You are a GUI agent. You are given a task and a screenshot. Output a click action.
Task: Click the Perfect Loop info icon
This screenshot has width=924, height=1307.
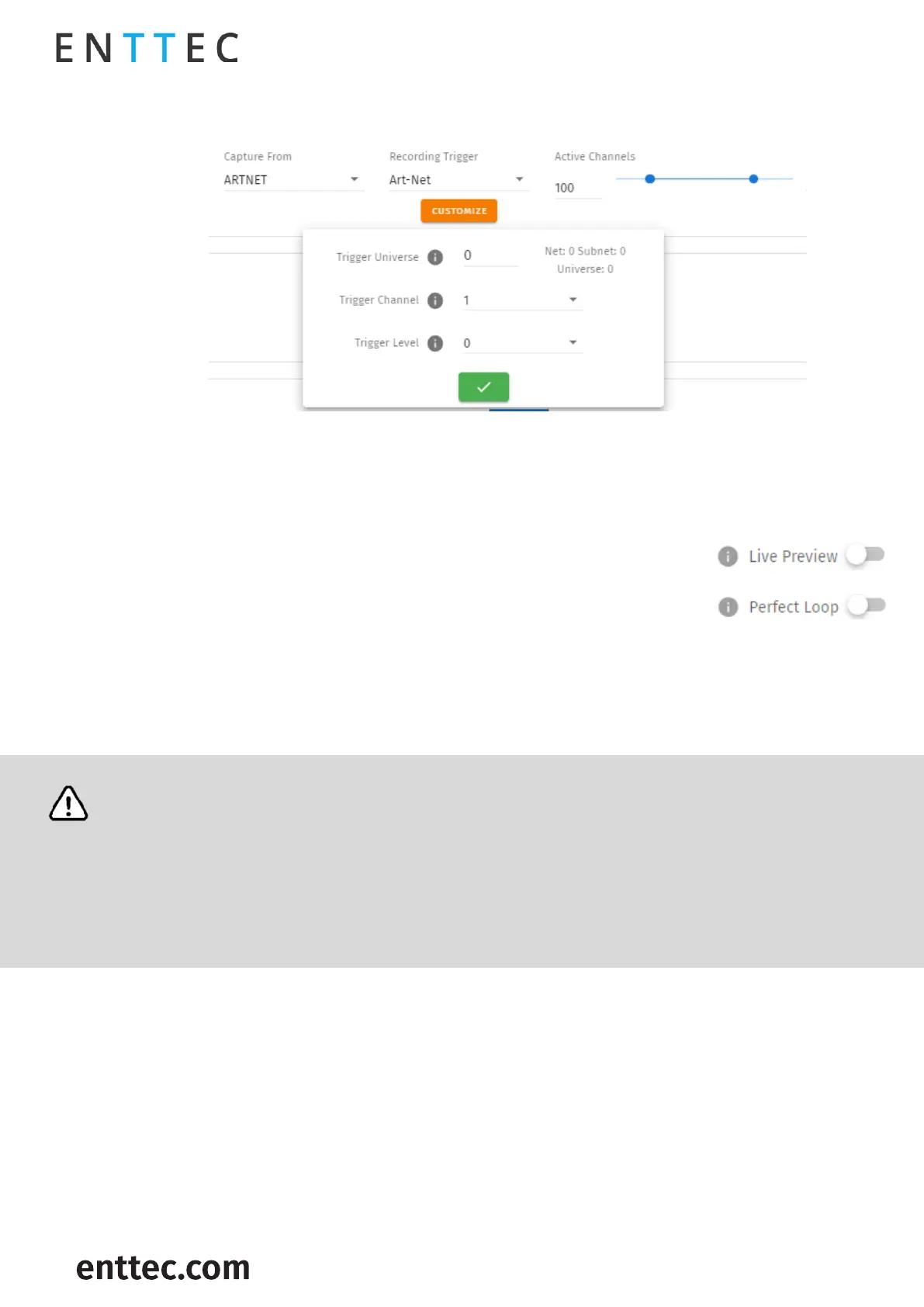728,607
